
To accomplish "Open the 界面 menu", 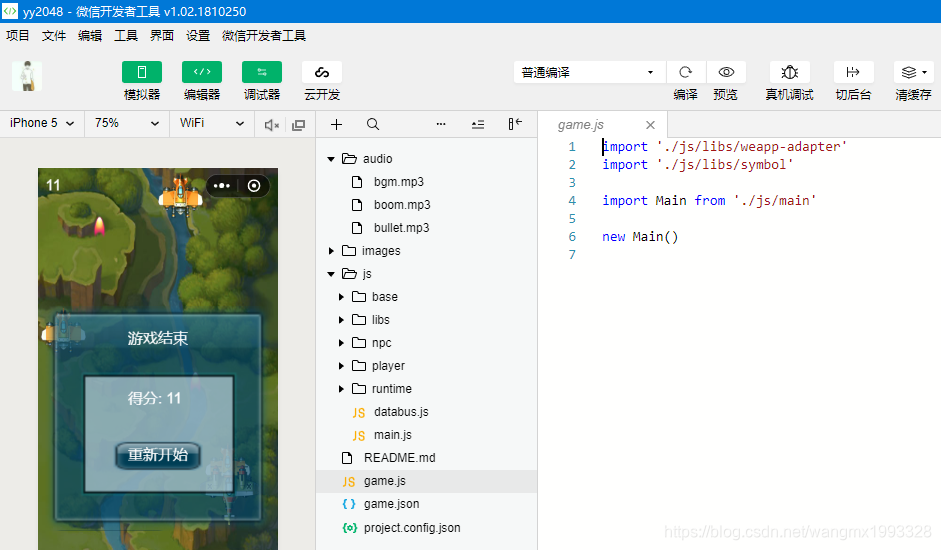I will coord(162,36).
